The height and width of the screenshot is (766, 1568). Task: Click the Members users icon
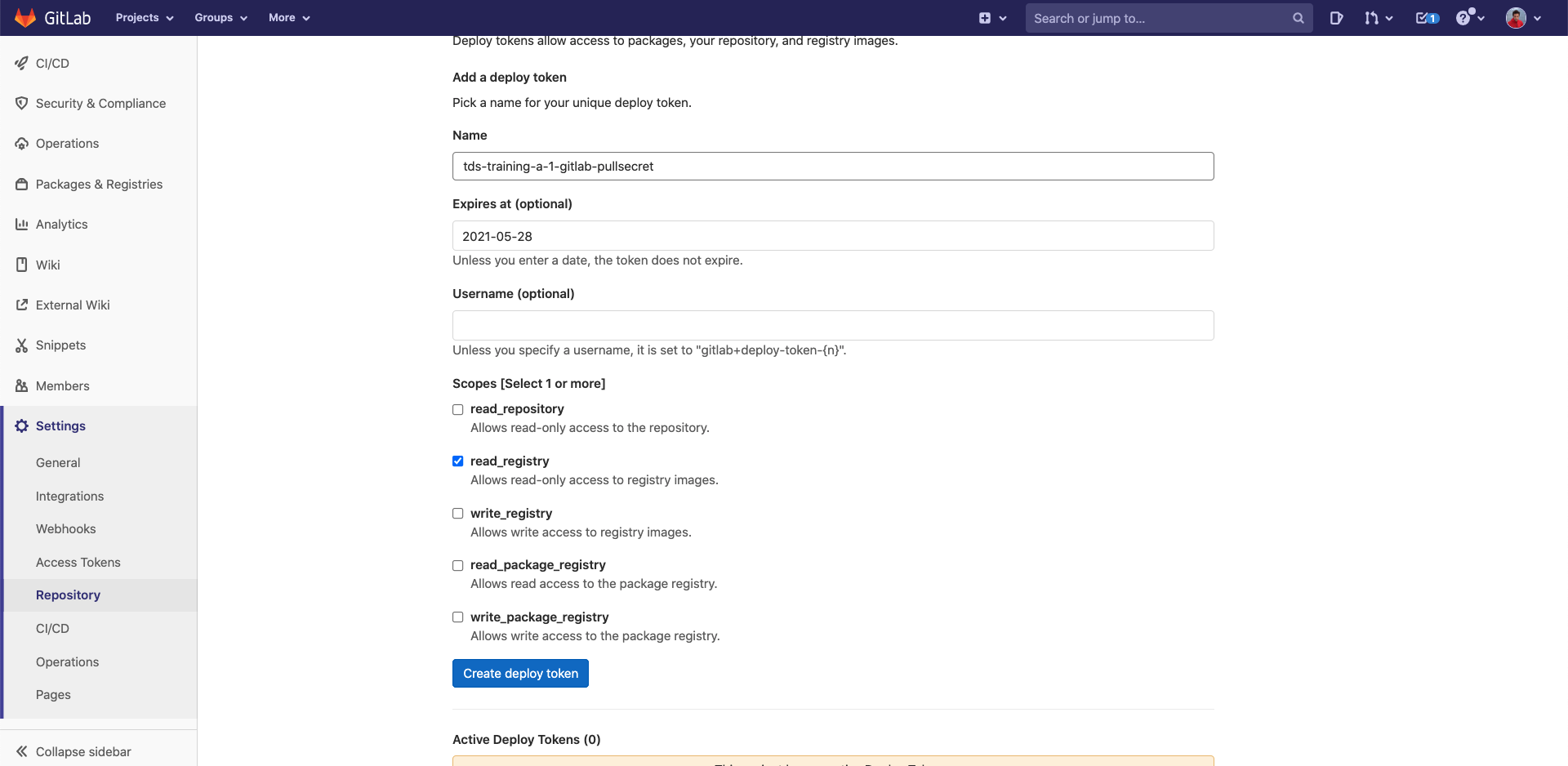22,385
